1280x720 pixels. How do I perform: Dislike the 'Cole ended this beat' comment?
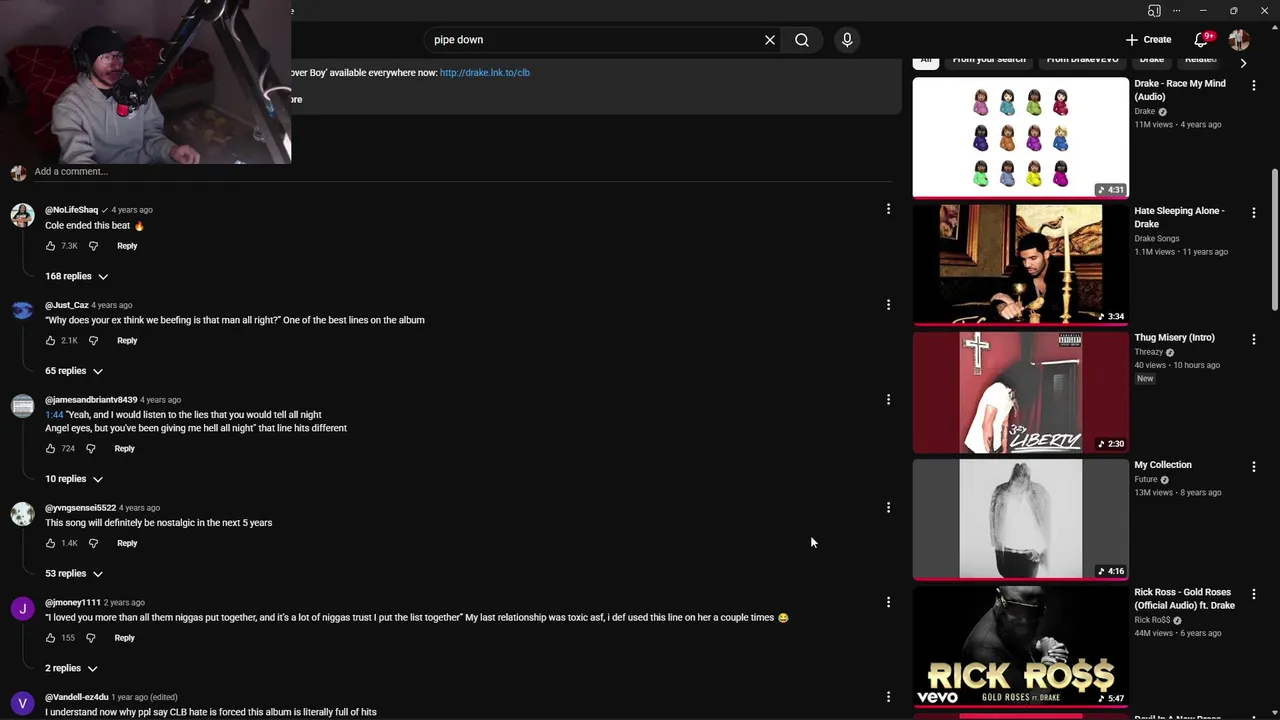(93, 246)
